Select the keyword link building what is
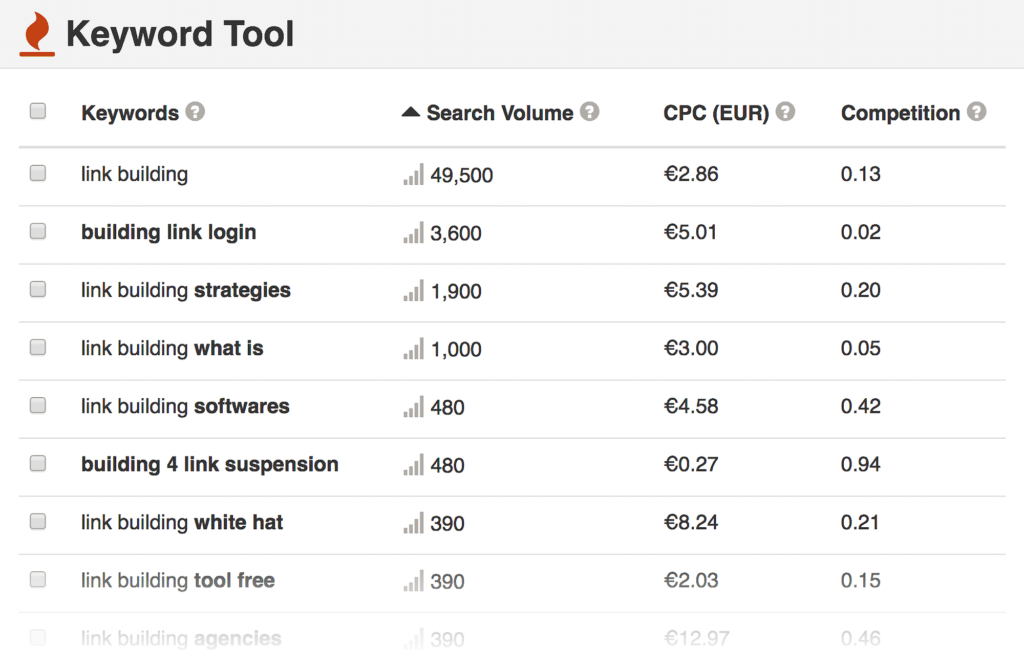Screen dimensions: 1024x667 tap(173, 348)
